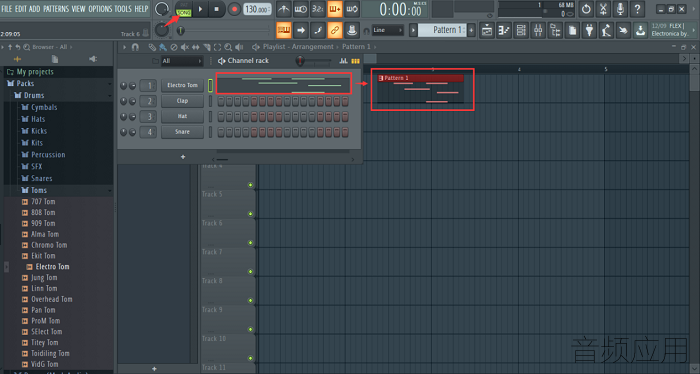This screenshot has width=700, height=374.
Task: Click the Hat channel button
Action: (182, 116)
